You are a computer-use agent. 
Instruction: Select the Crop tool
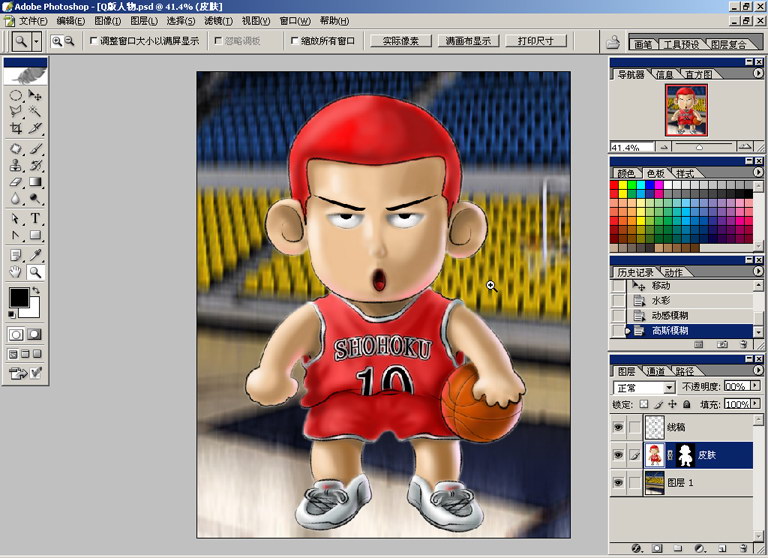click(x=16, y=128)
